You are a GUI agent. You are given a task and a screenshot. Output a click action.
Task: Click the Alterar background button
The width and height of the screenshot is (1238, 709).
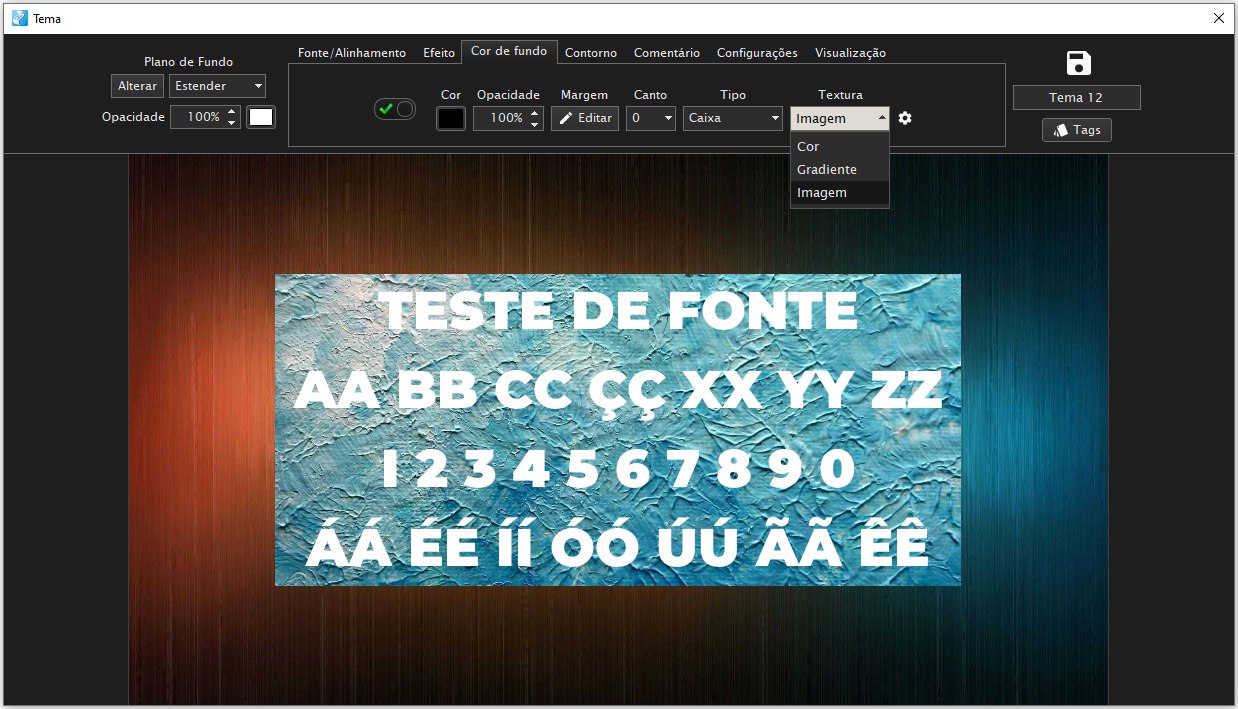pyautogui.click(x=137, y=86)
